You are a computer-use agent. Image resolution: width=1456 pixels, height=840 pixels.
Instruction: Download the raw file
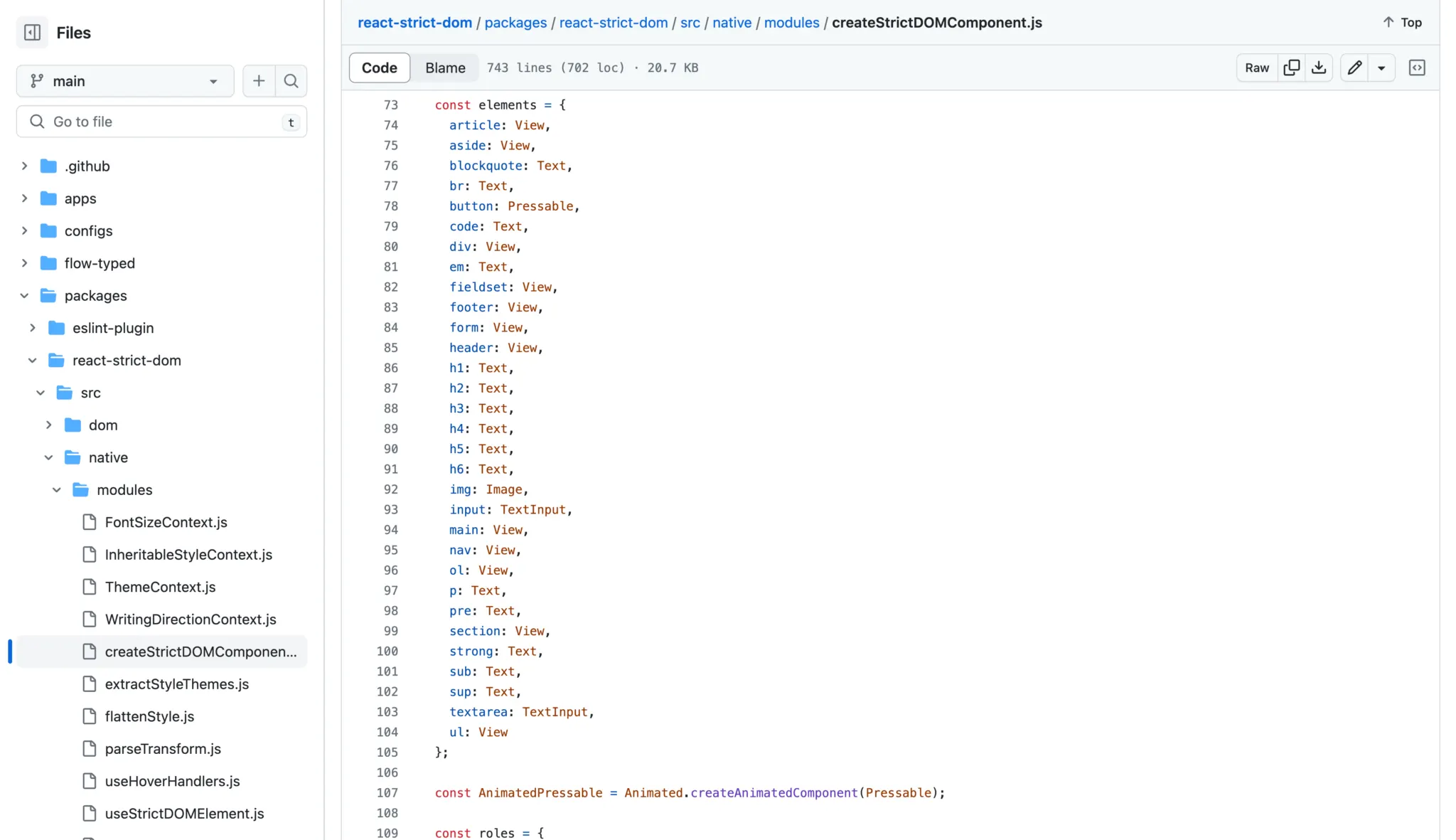1319,68
